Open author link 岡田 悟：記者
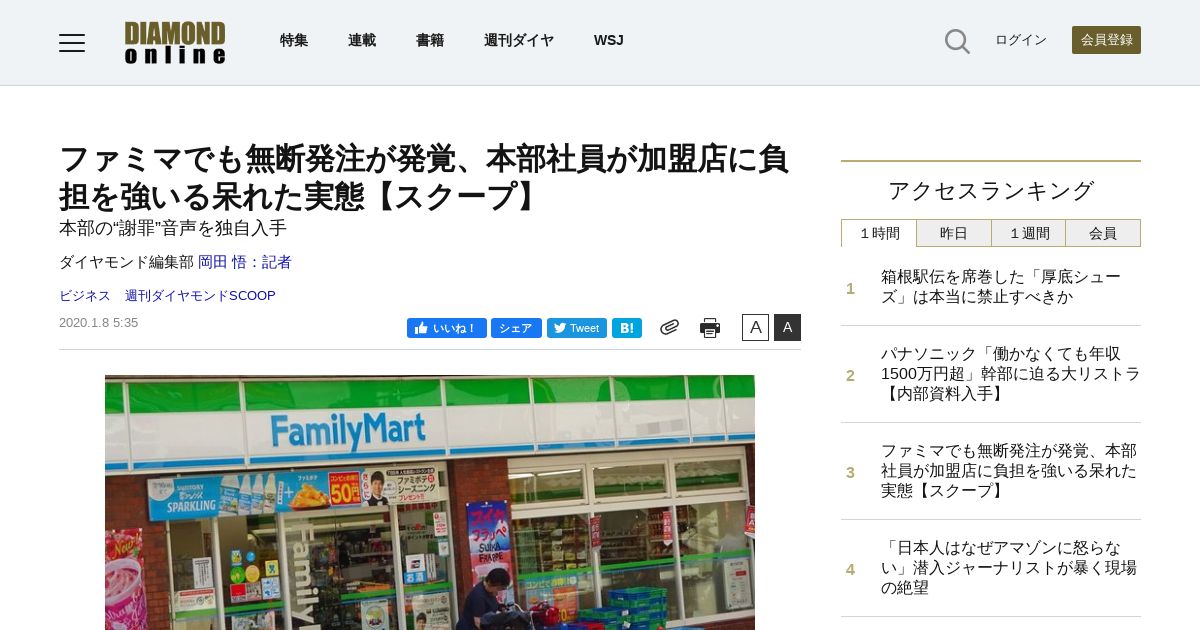1200x630 pixels. coord(245,262)
